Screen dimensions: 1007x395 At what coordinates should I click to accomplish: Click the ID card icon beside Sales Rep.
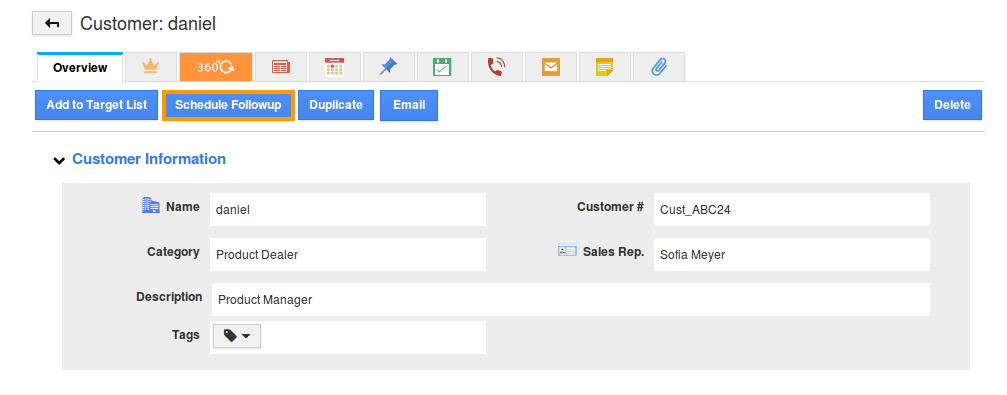567,251
